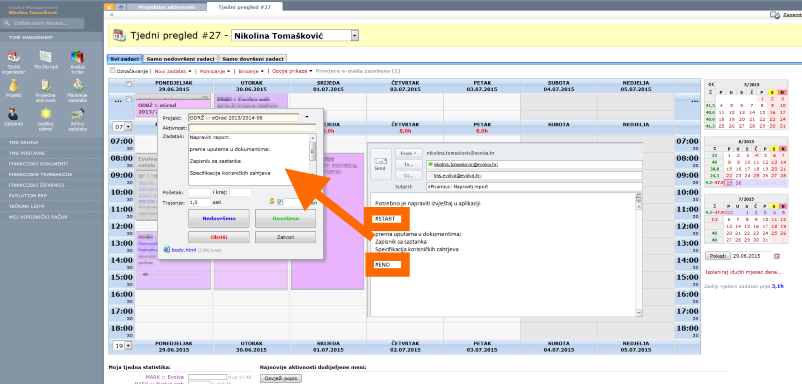Screen dimensions: 802x384
Task: Open Arhiva zadataka icon
Action: tap(78, 114)
